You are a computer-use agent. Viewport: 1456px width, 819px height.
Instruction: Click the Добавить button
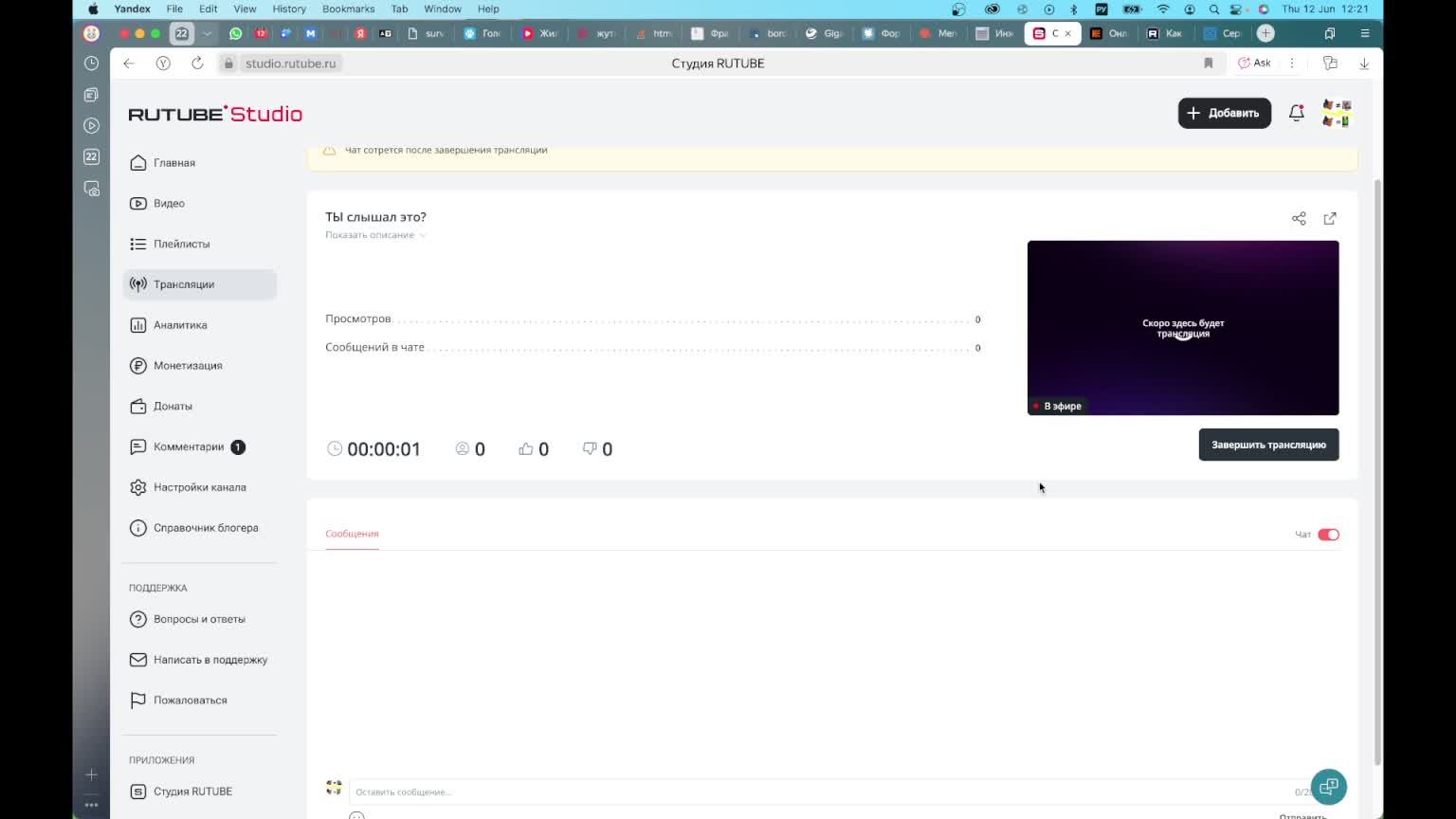[x=1225, y=113]
